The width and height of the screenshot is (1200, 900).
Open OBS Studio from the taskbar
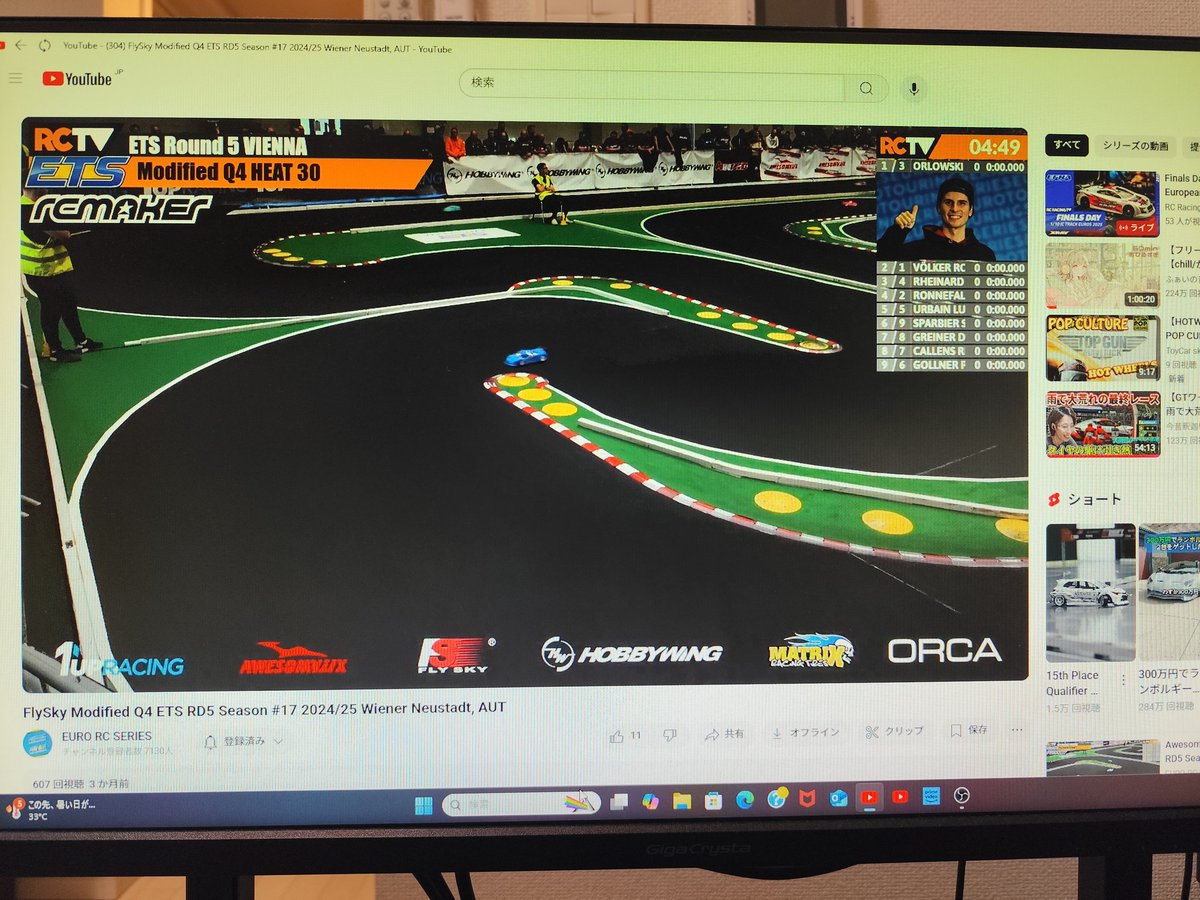click(x=961, y=795)
